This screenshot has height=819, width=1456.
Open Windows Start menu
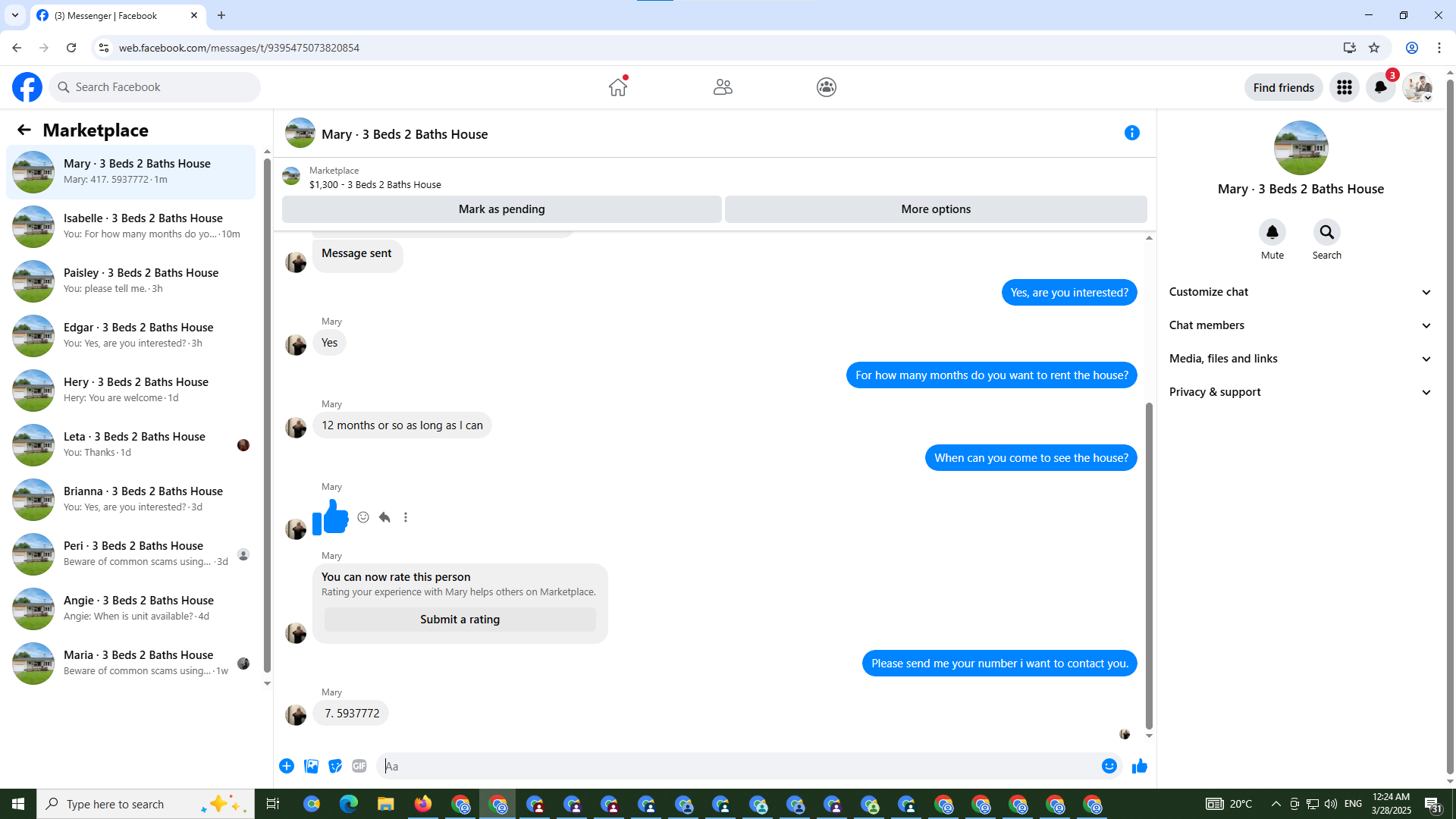coord(18,804)
